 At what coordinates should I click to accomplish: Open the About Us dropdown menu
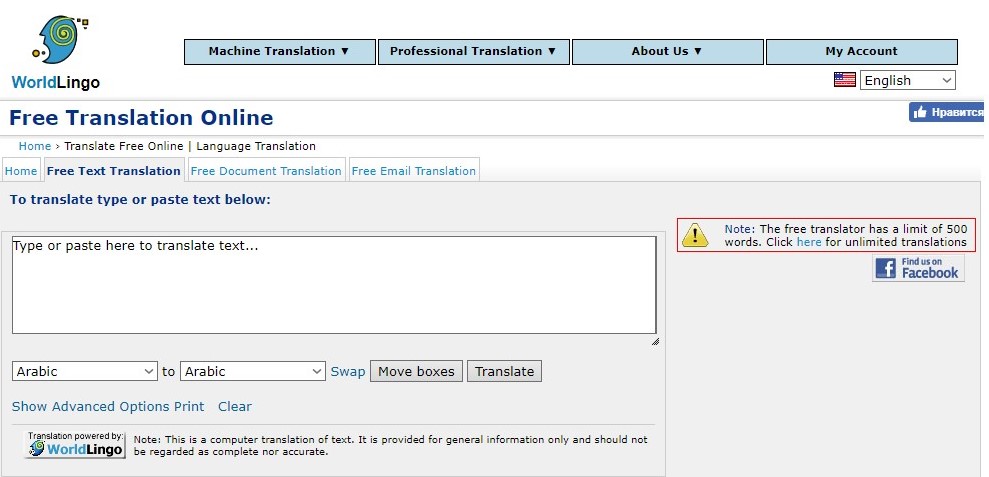667,52
